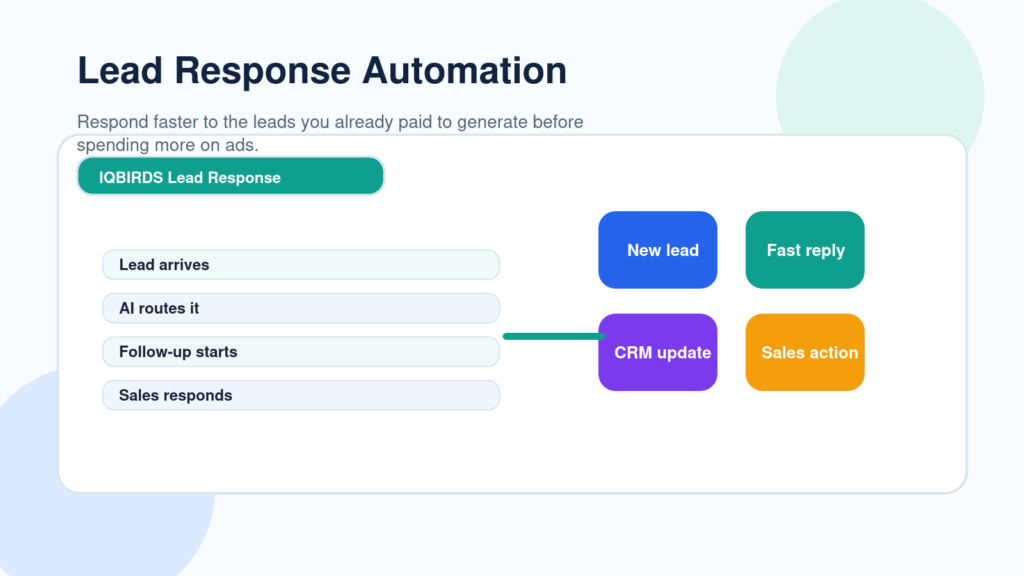Click the blue New lead card
The width and height of the screenshot is (1024, 576).
point(658,250)
